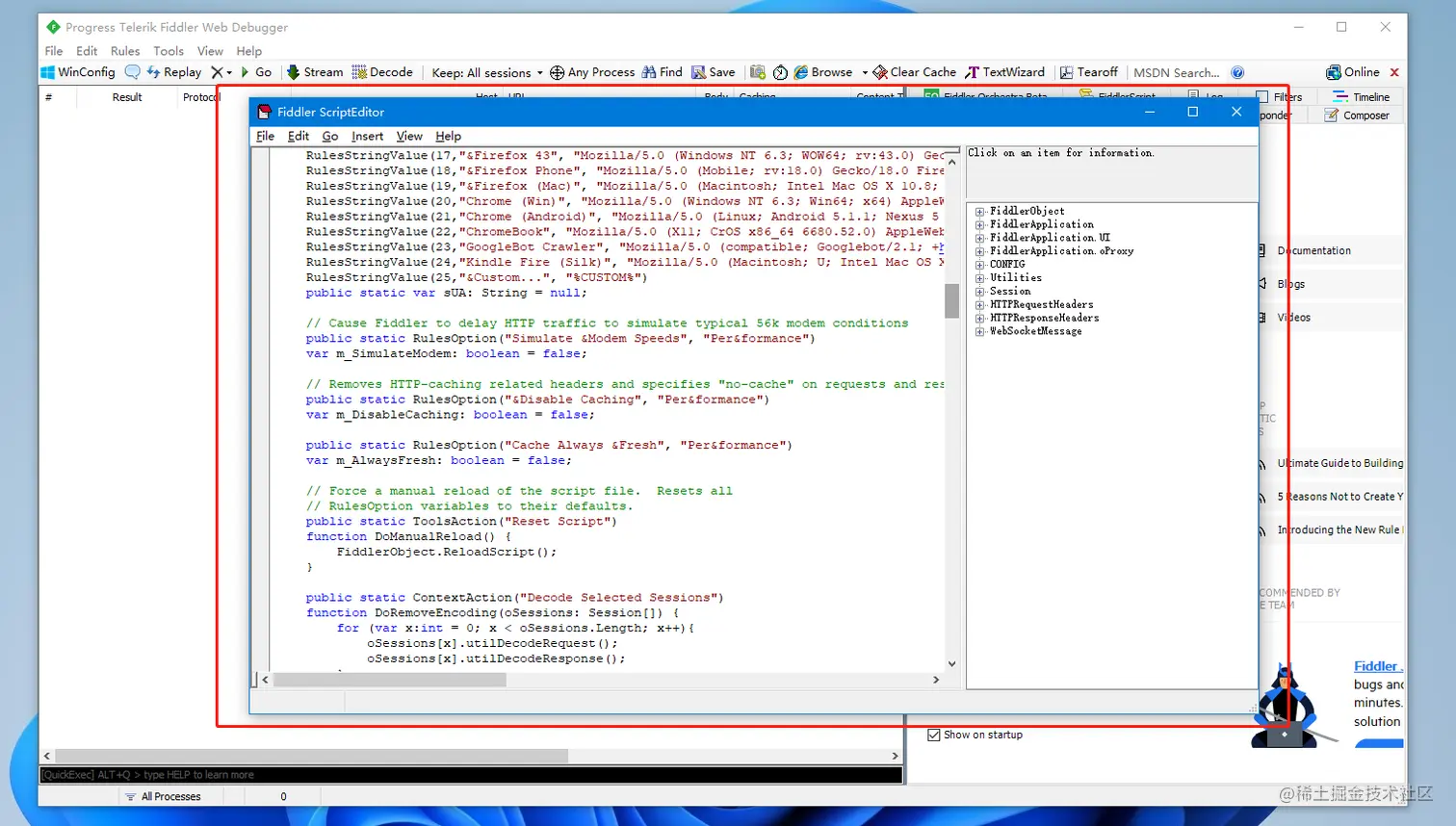Click the Any Process target icon
Image resolution: width=1456 pixels, height=826 pixels.
557,73
